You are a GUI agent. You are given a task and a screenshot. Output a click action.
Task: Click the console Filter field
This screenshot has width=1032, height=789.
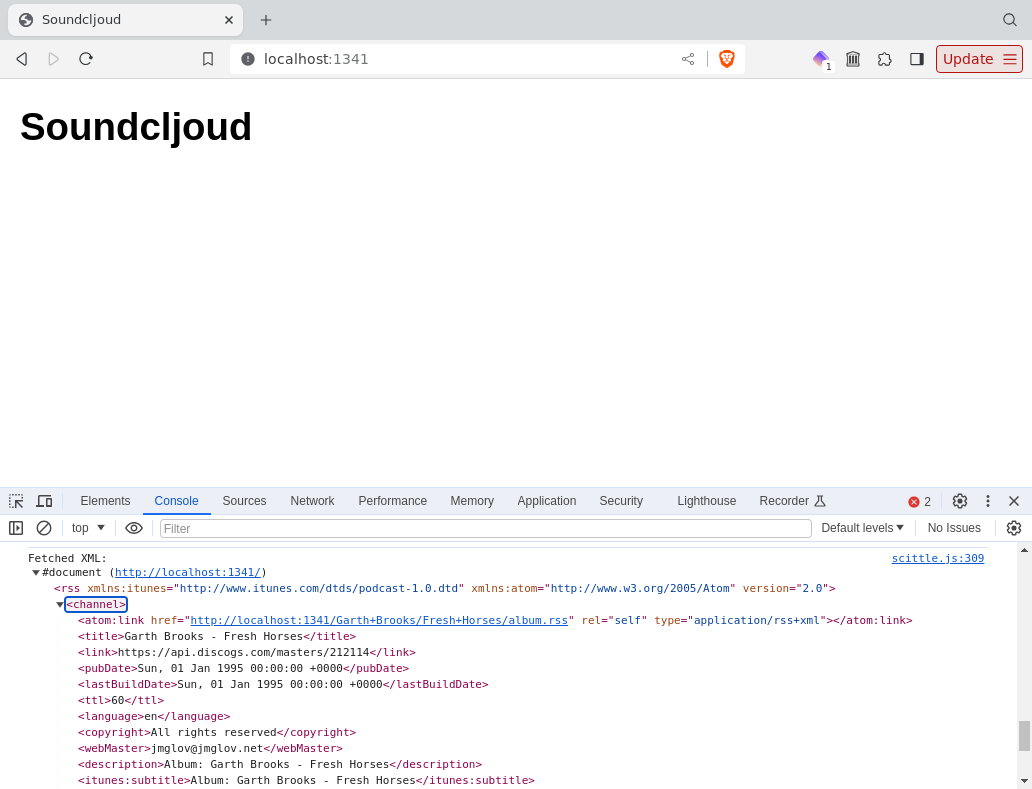click(486, 528)
